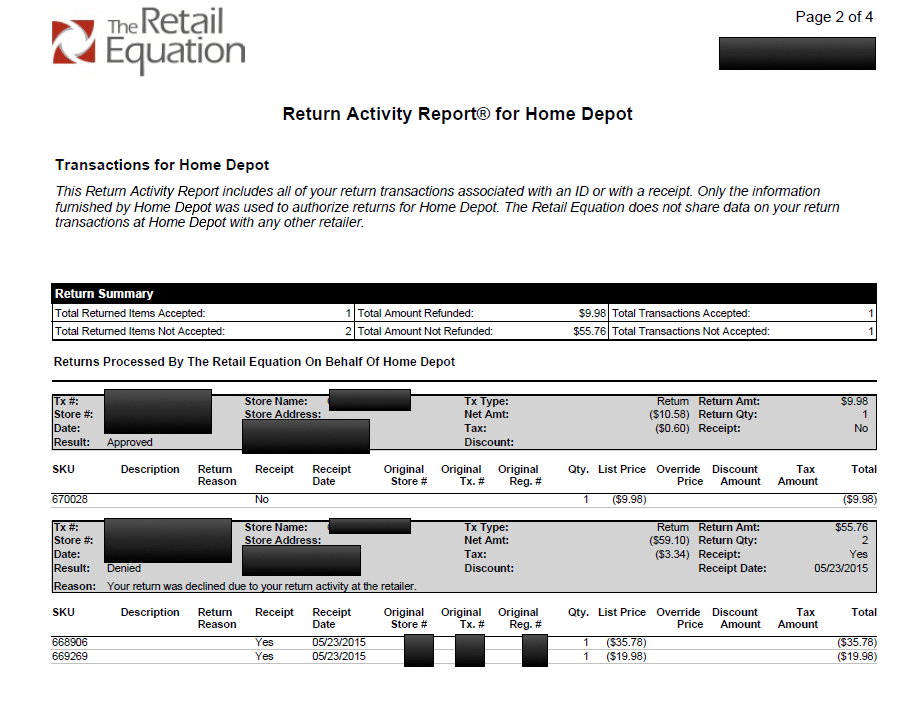Click the "Total Amount Refunded:" label
908x717 pixels.
point(416,313)
